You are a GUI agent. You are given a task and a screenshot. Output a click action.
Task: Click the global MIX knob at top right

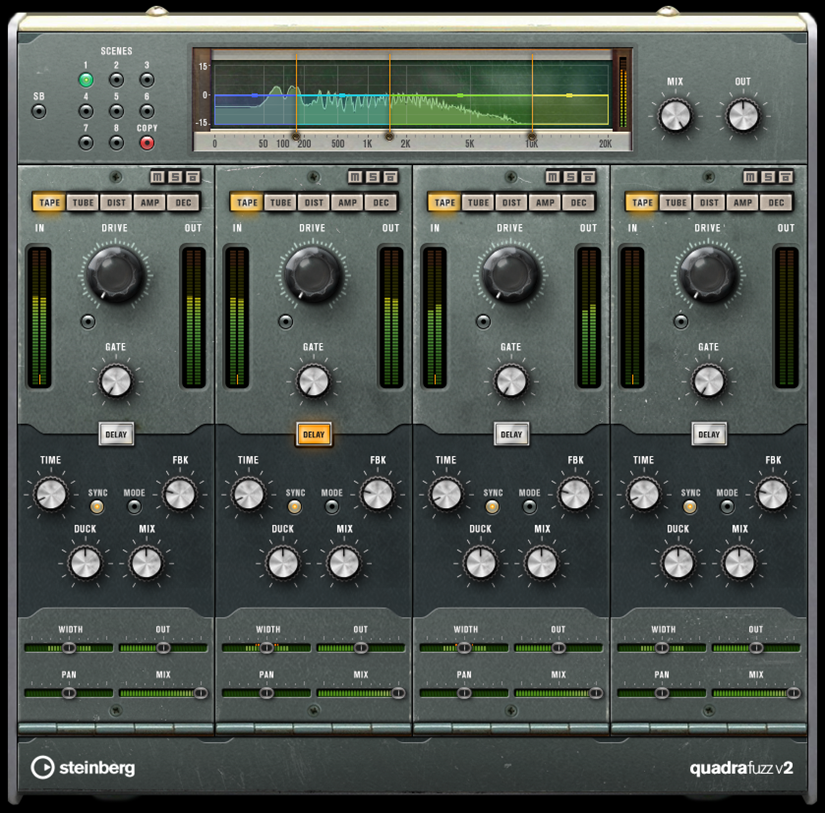675,116
